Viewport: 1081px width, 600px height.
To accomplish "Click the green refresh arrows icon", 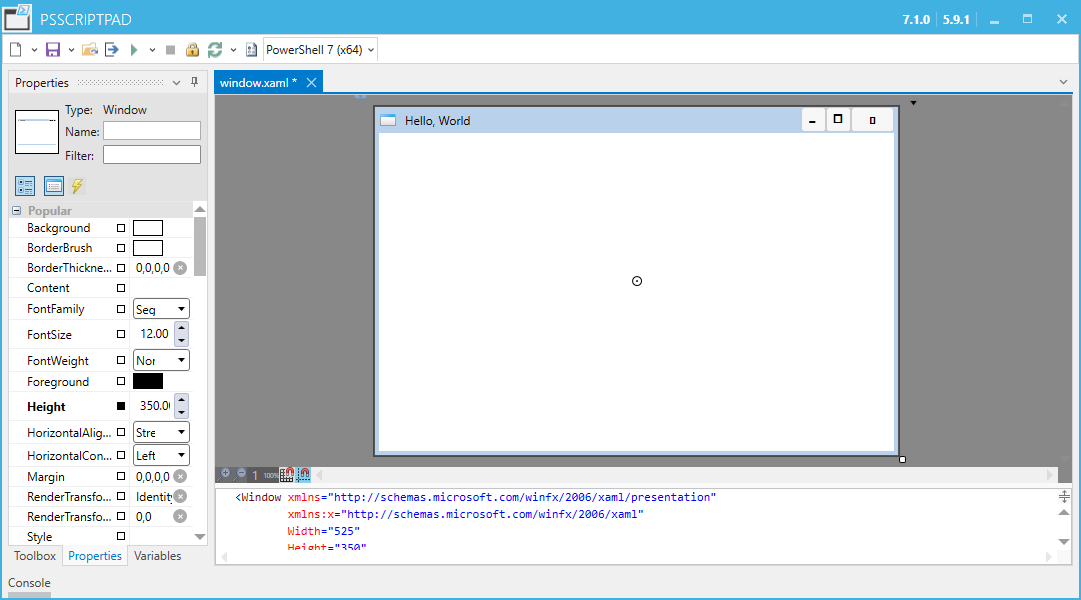I will pos(214,50).
